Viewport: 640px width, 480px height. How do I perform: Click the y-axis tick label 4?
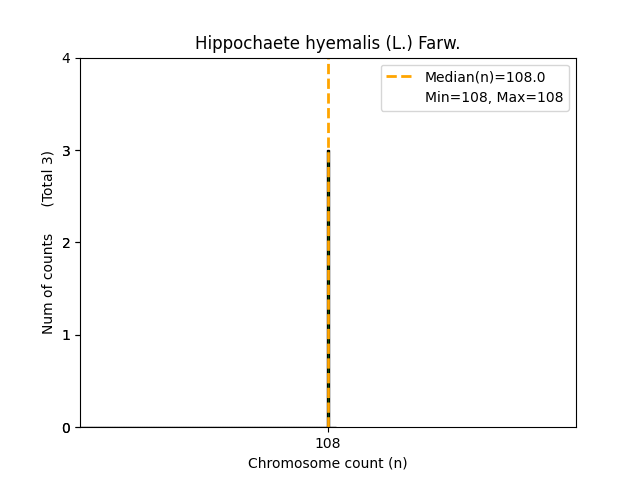click(66, 58)
